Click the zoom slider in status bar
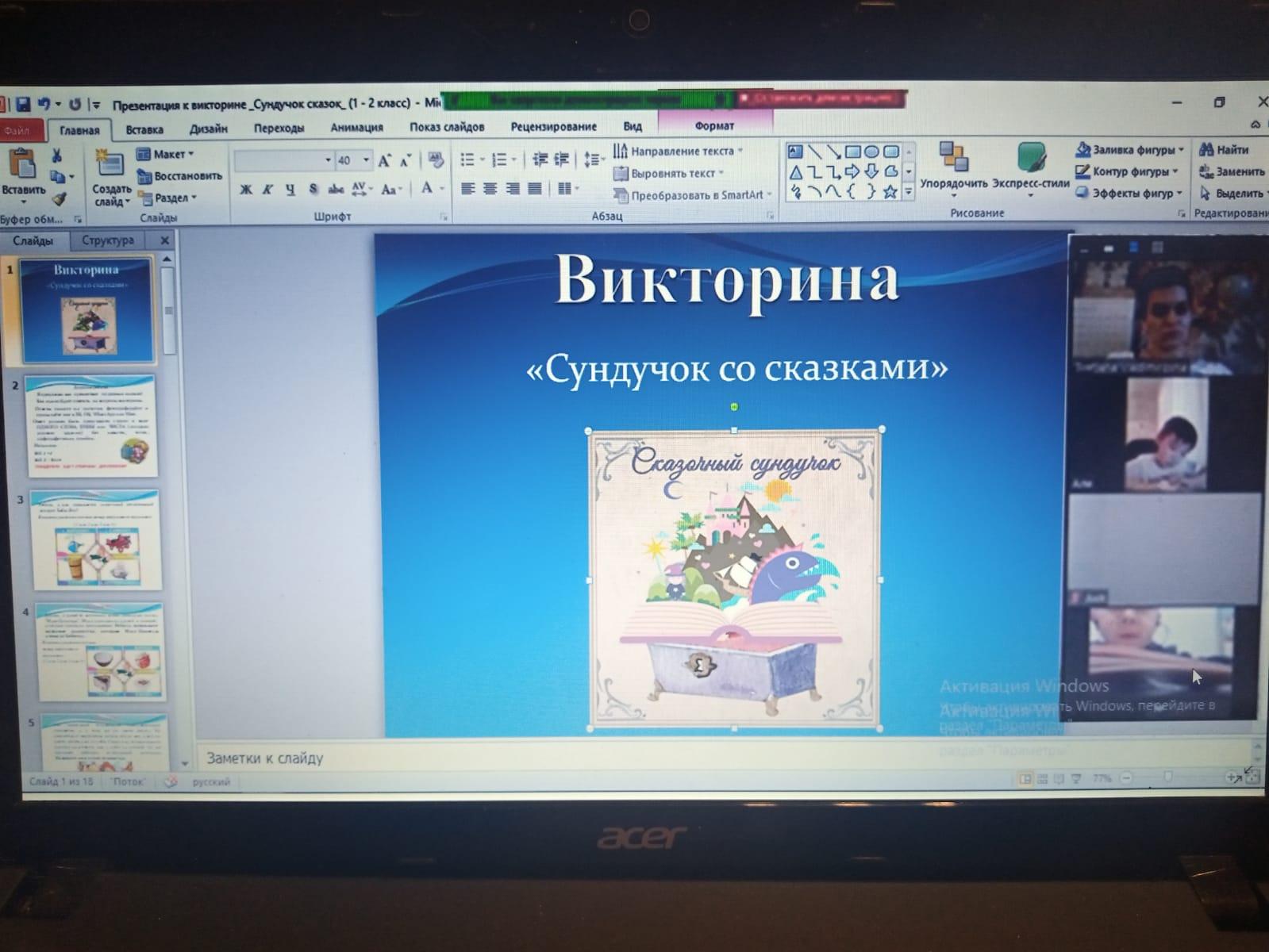 (1167, 777)
